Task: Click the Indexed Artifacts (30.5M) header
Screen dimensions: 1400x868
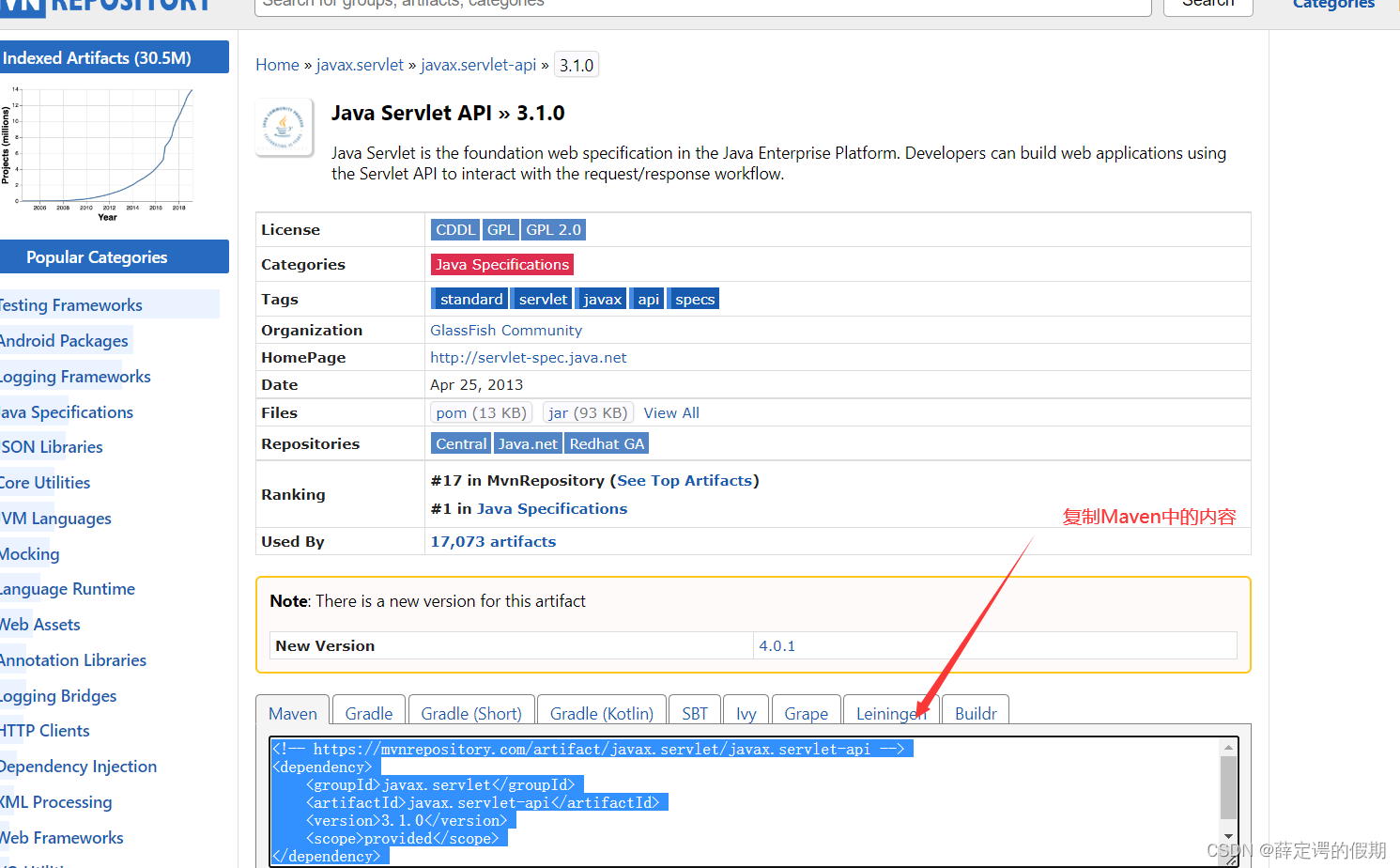Action: (114, 57)
